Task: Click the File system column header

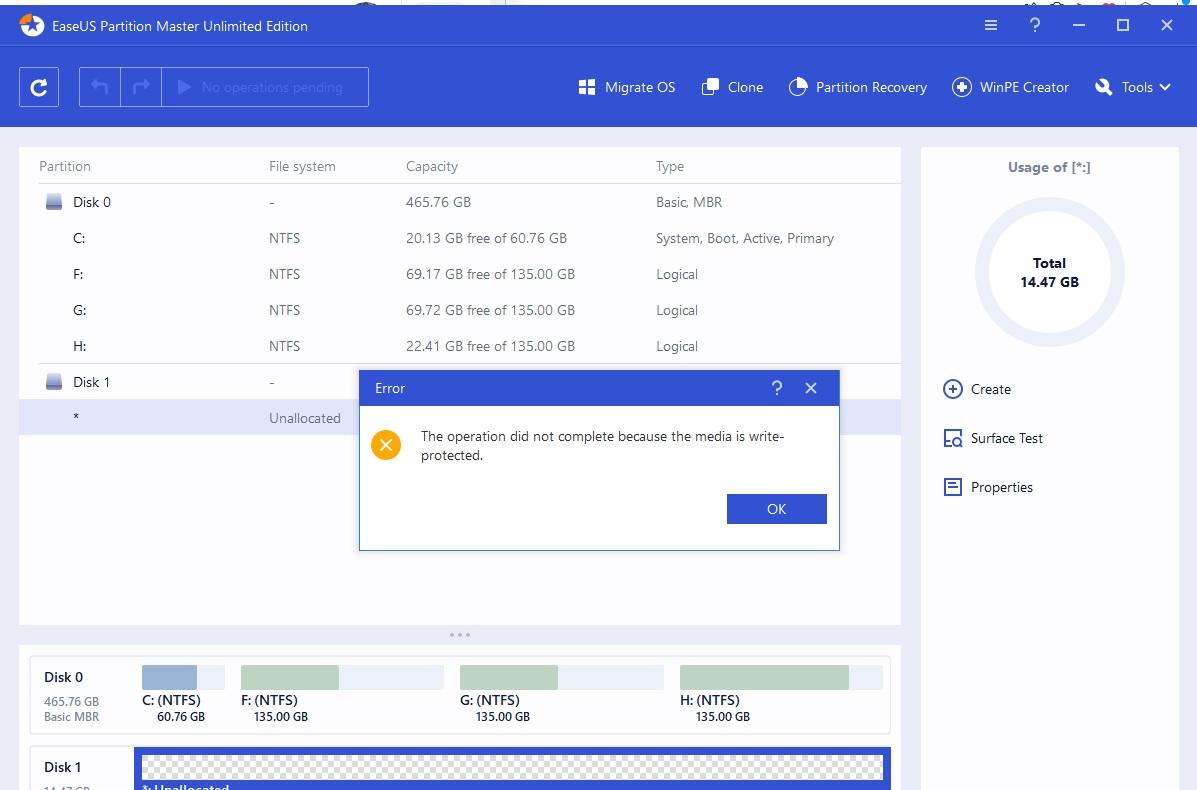Action: click(x=302, y=166)
